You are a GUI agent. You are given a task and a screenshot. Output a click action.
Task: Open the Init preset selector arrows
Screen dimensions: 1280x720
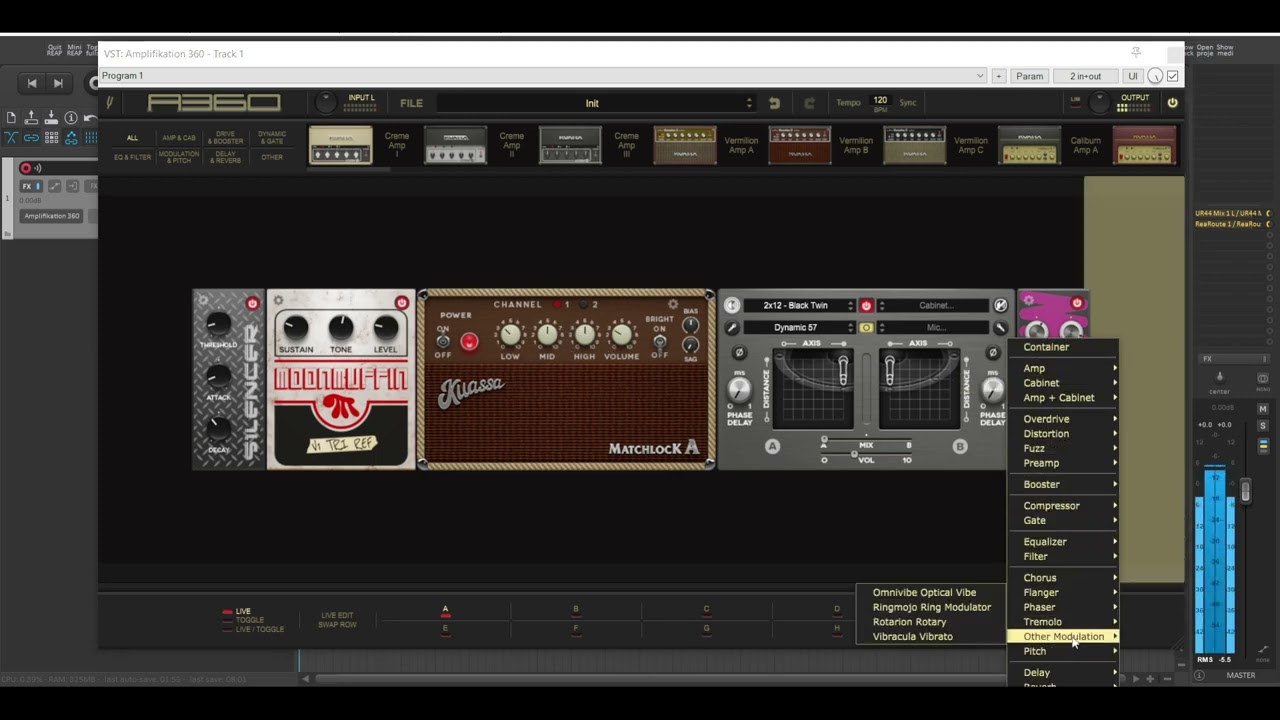click(749, 103)
